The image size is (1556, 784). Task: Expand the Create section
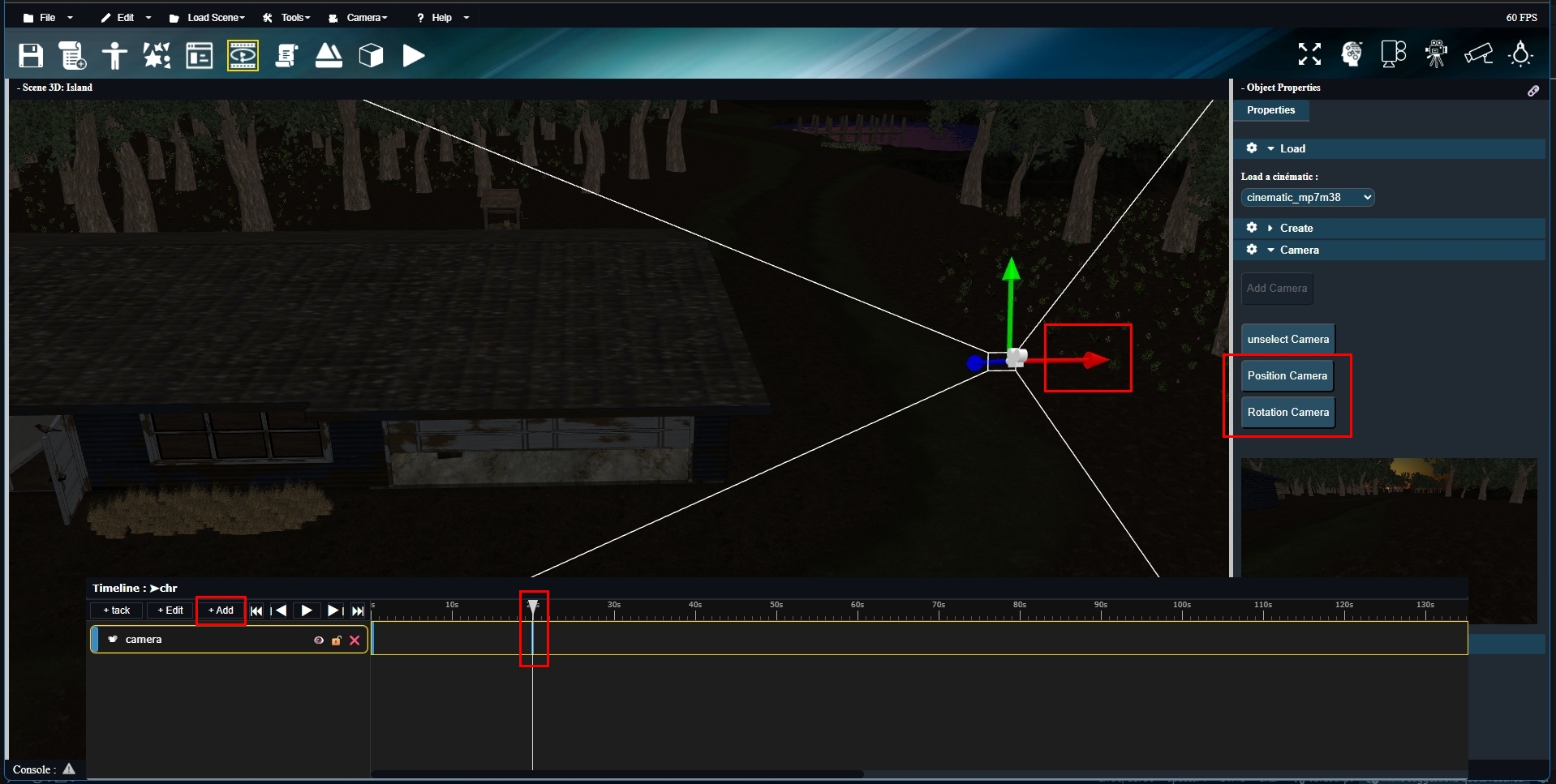(1296, 228)
